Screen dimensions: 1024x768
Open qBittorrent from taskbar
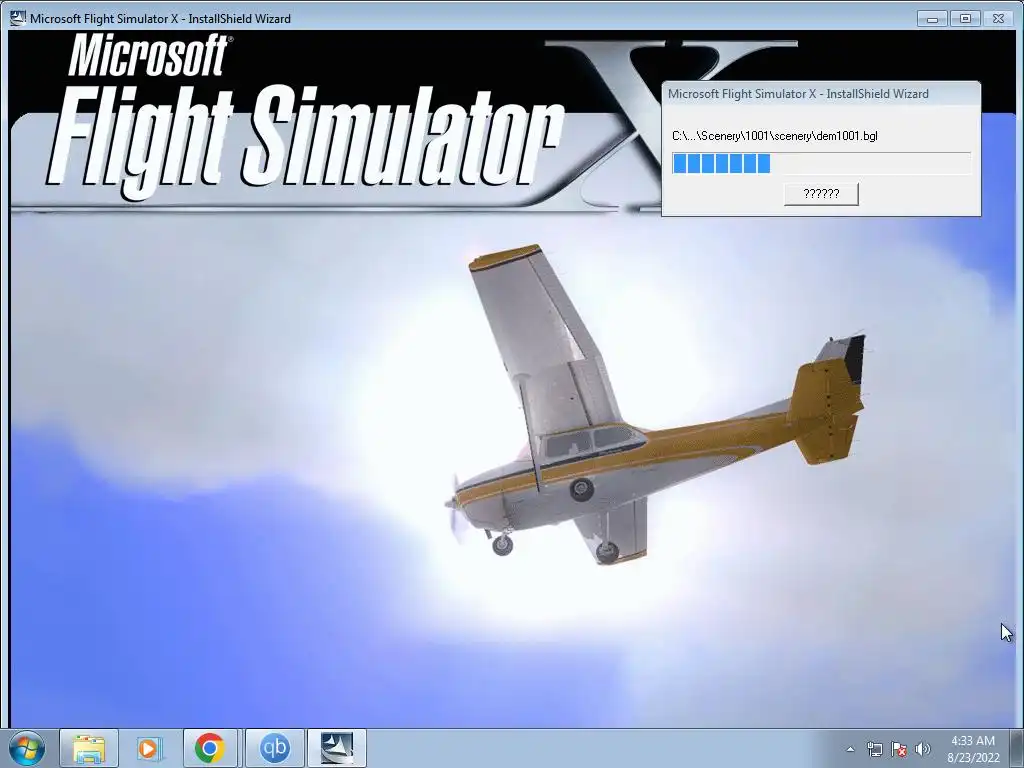click(275, 748)
